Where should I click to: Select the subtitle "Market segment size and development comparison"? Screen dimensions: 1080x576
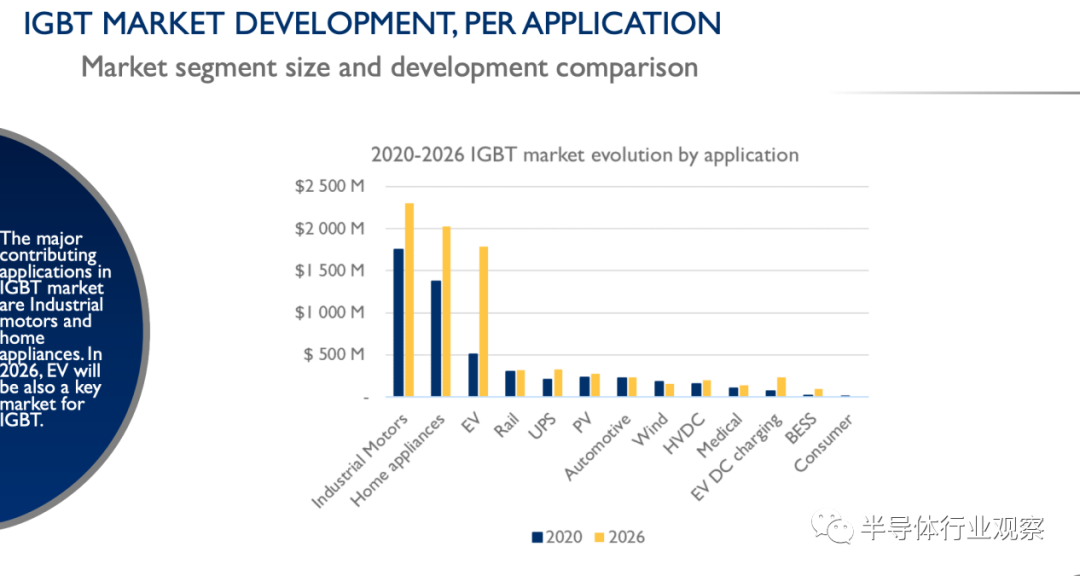click(390, 68)
